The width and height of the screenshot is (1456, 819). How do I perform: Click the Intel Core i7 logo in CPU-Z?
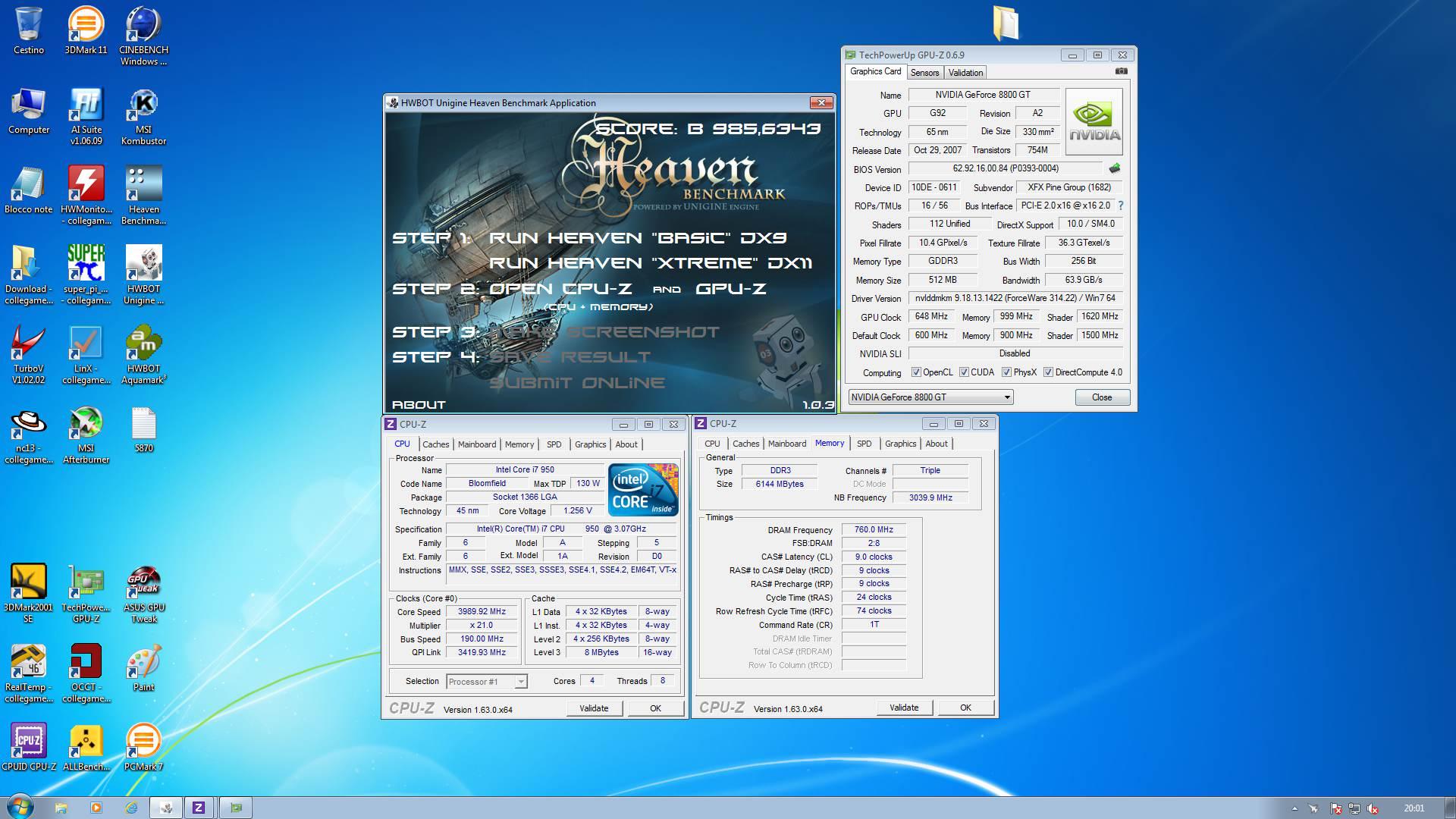[643, 490]
